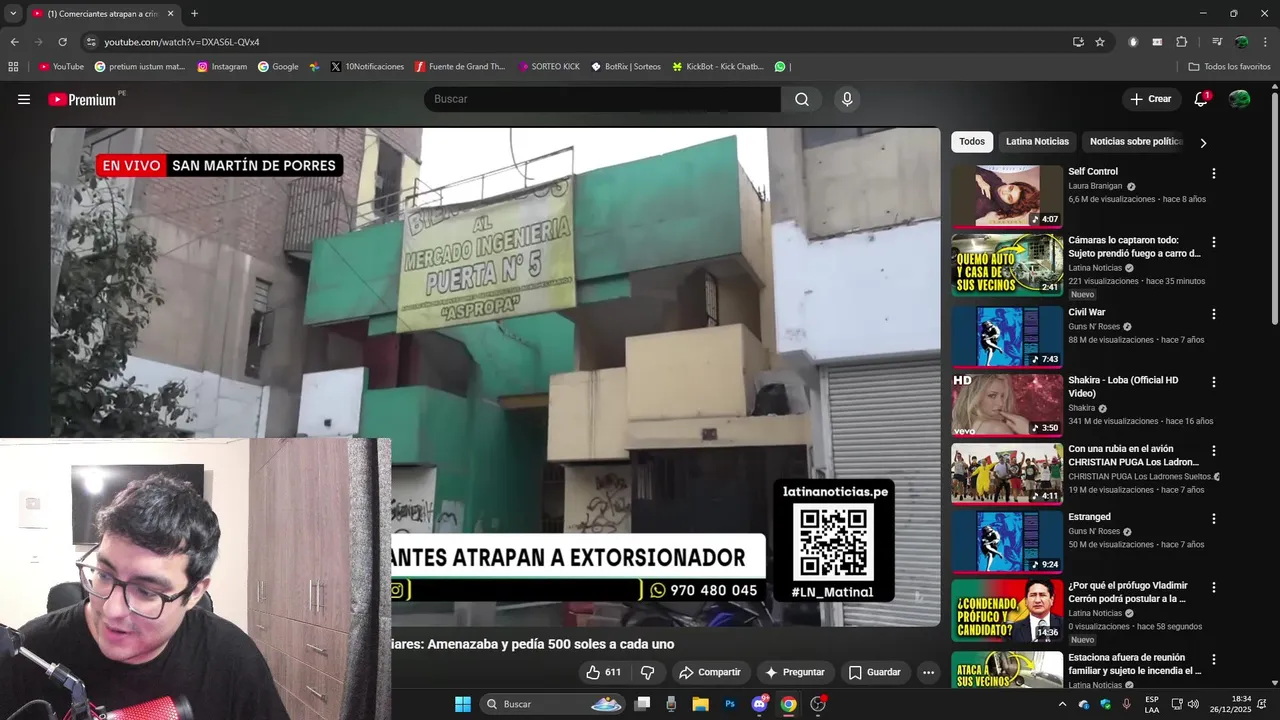This screenshot has height=720, width=1280.
Task: Click the page vertical scrollbar
Action: tap(1274, 207)
